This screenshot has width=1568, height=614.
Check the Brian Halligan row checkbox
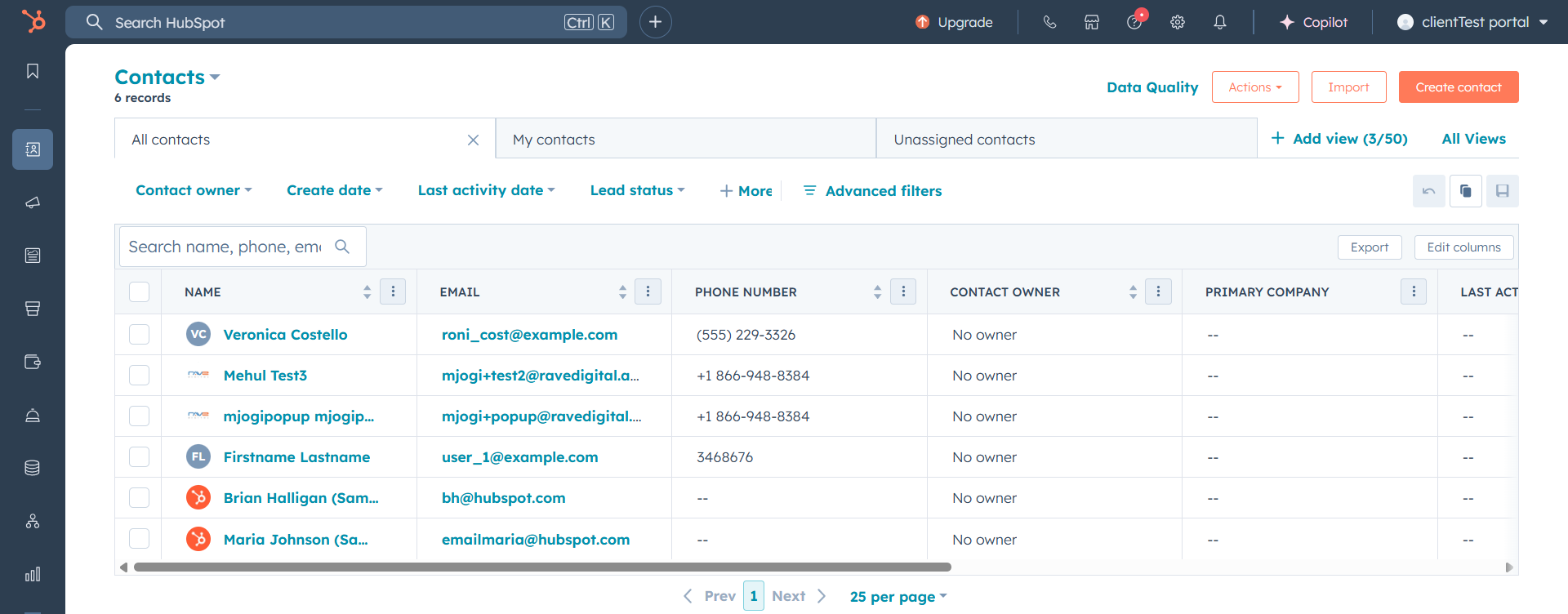click(140, 498)
